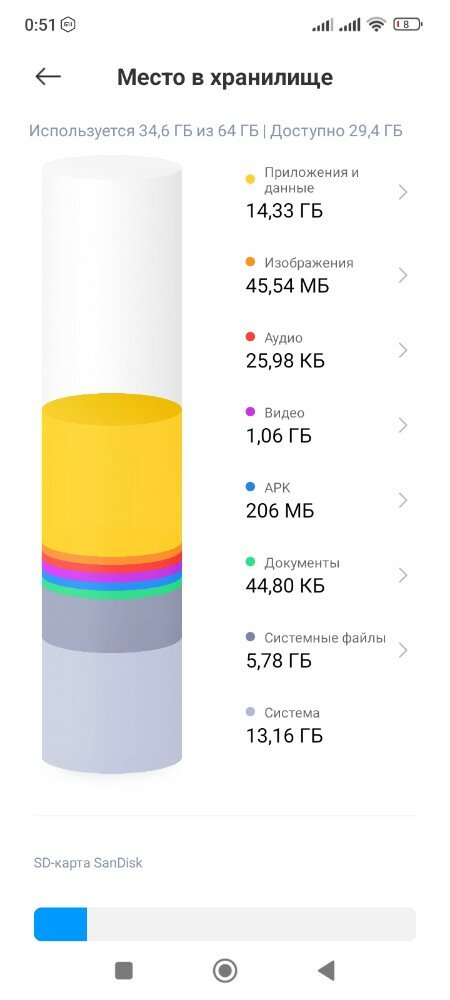Tap the Wi-Fi status icon

[x=377, y=25]
